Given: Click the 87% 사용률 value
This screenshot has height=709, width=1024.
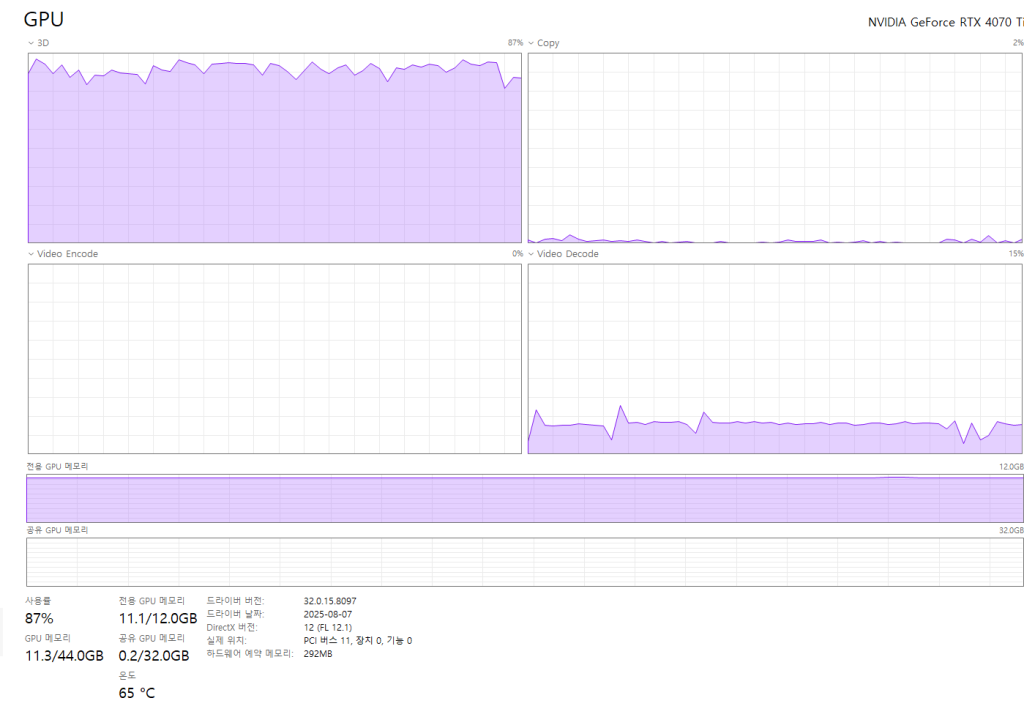Looking at the screenshot, I should click(x=39, y=618).
